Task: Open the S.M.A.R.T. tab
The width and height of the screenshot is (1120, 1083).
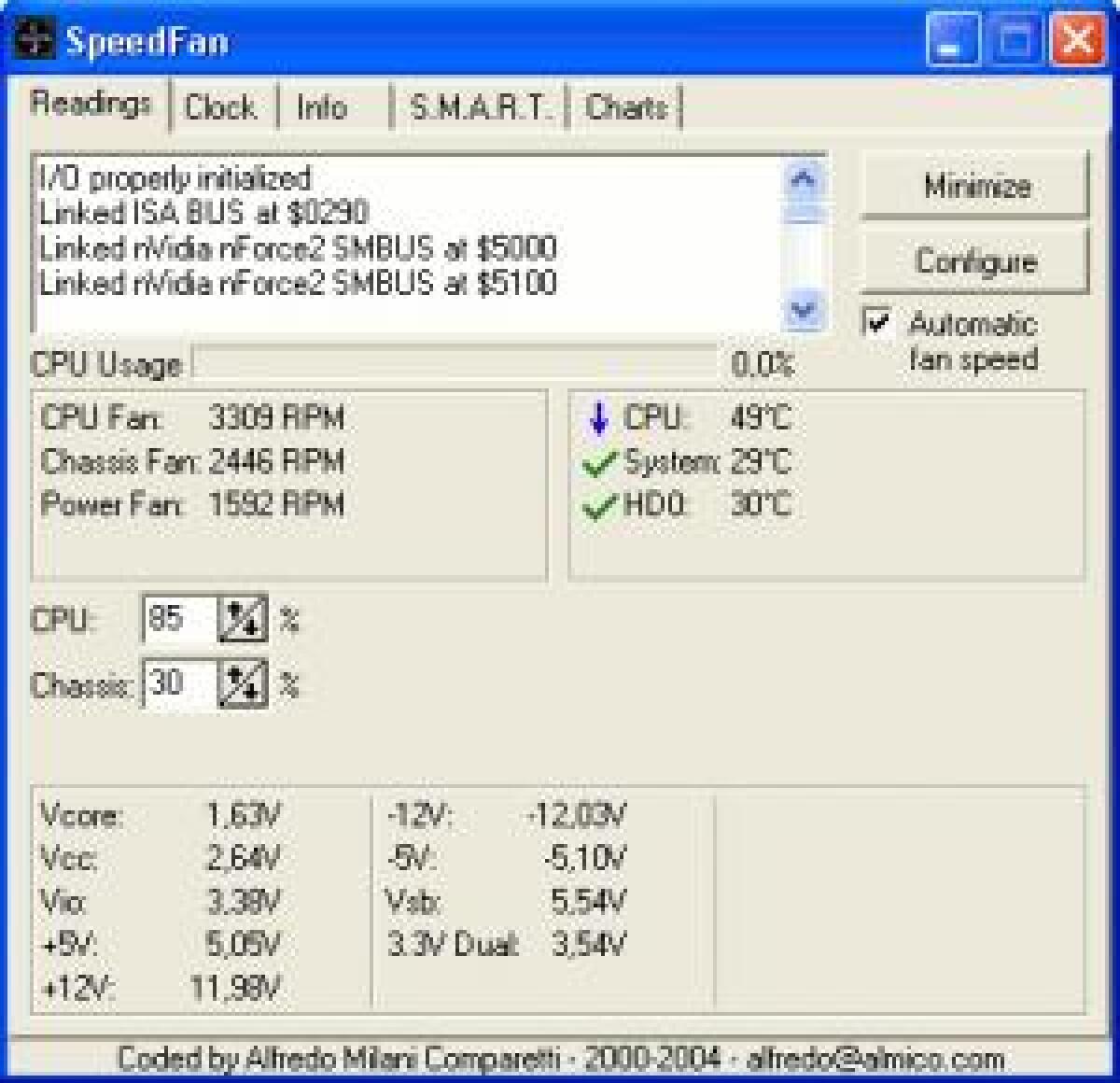Action: coord(478,107)
